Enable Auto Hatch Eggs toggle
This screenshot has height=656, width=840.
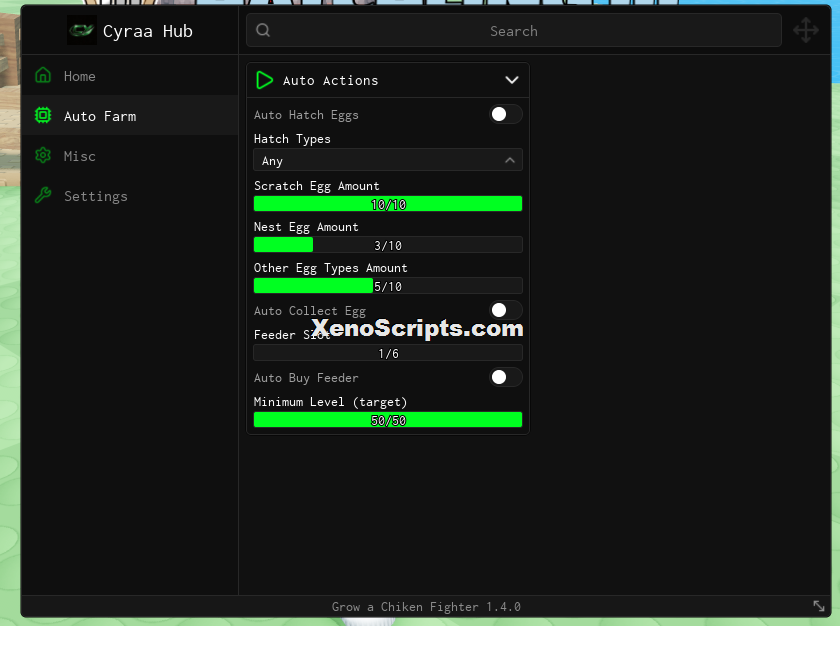(505, 114)
